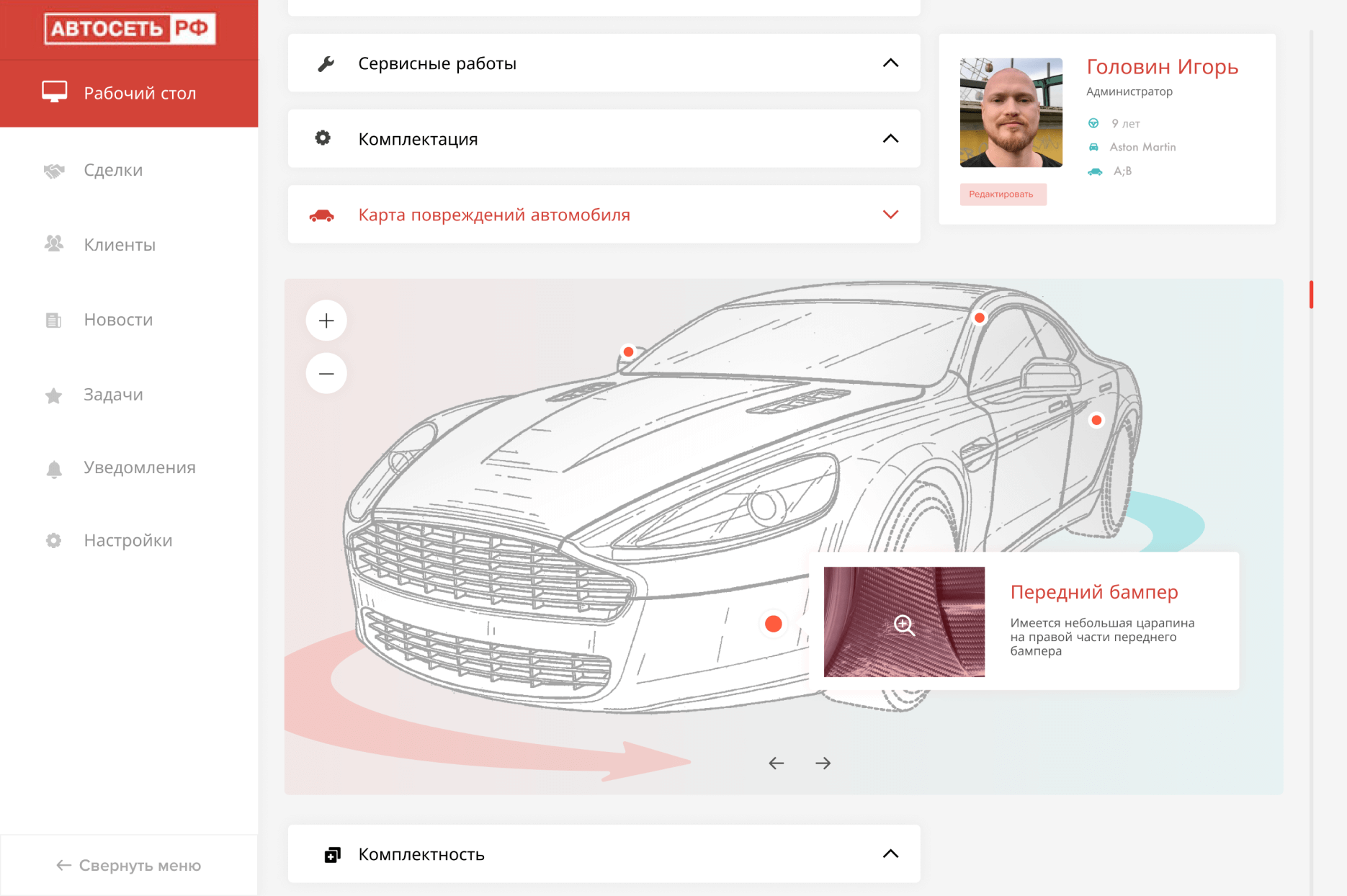Open Сделки in the sidebar
The height and width of the screenshot is (896, 1347).
pyautogui.click(x=113, y=171)
